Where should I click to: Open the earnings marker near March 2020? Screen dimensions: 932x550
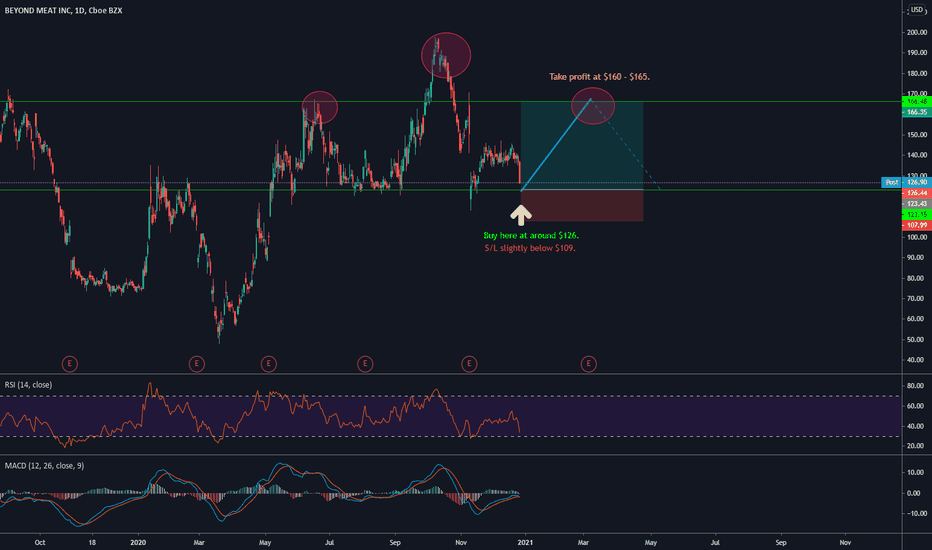pos(197,364)
